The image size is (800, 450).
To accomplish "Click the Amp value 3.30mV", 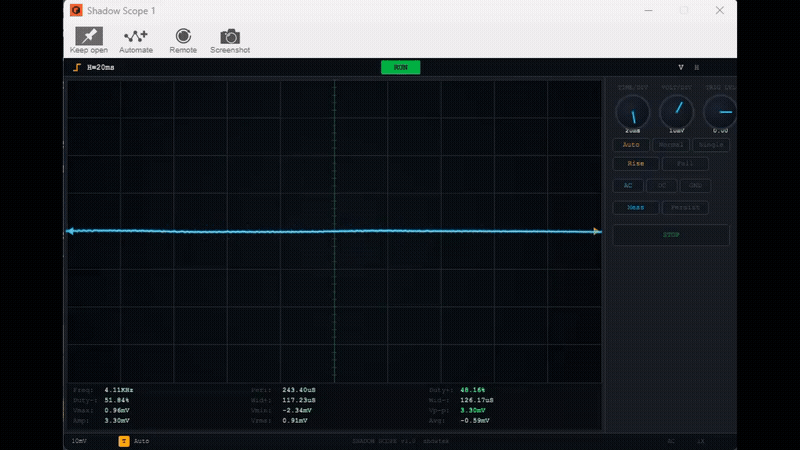I will coord(117,420).
